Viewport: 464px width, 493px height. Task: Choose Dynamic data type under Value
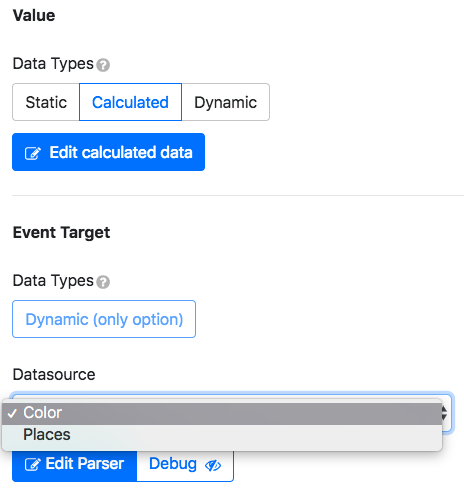pyautogui.click(x=226, y=102)
